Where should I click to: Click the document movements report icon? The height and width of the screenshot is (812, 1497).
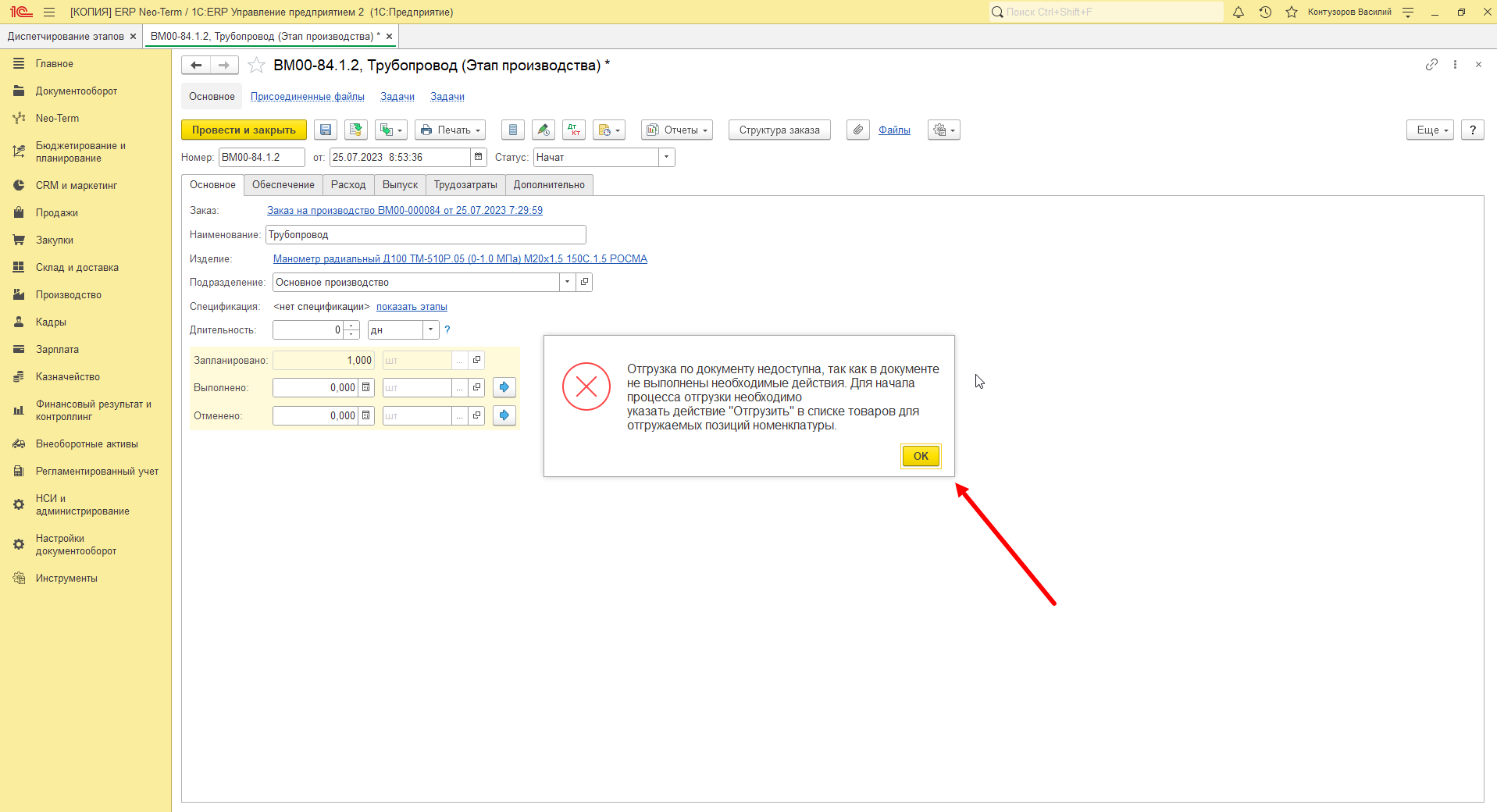513,130
